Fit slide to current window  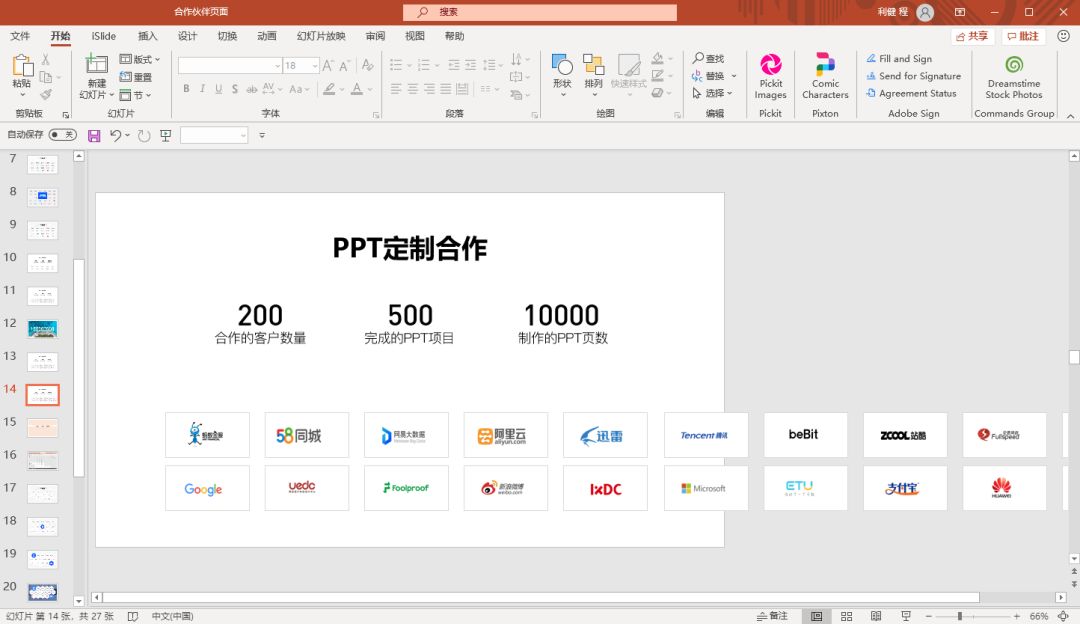click(x=1065, y=616)
